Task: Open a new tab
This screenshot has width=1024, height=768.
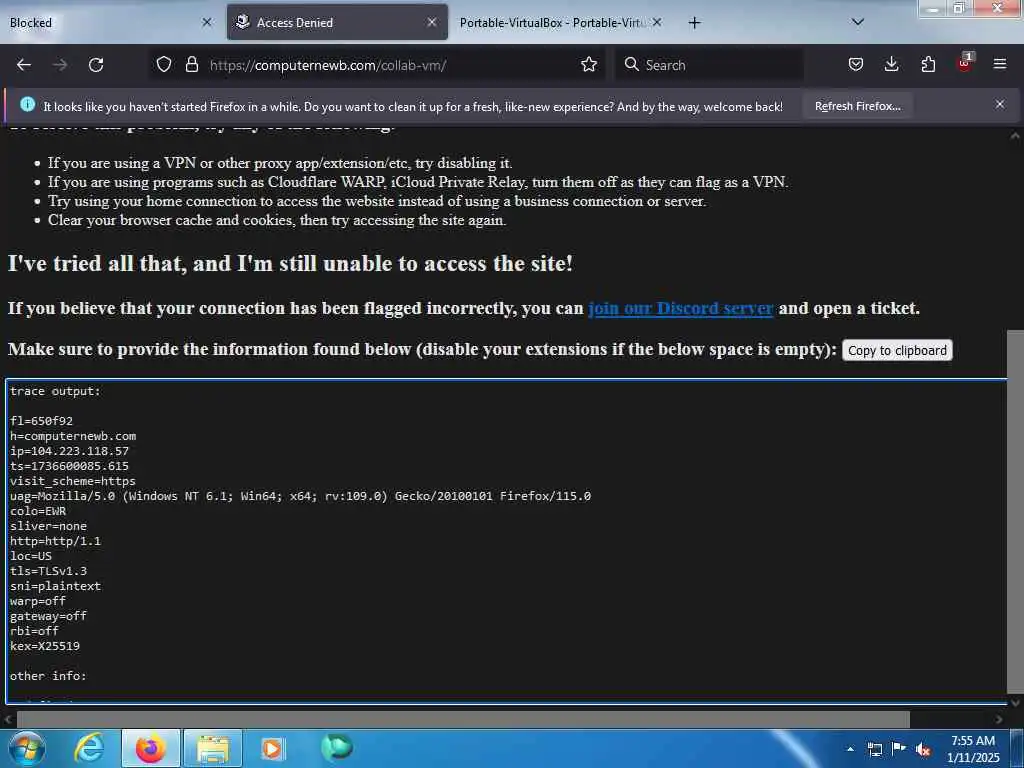Action: [694, 23]
